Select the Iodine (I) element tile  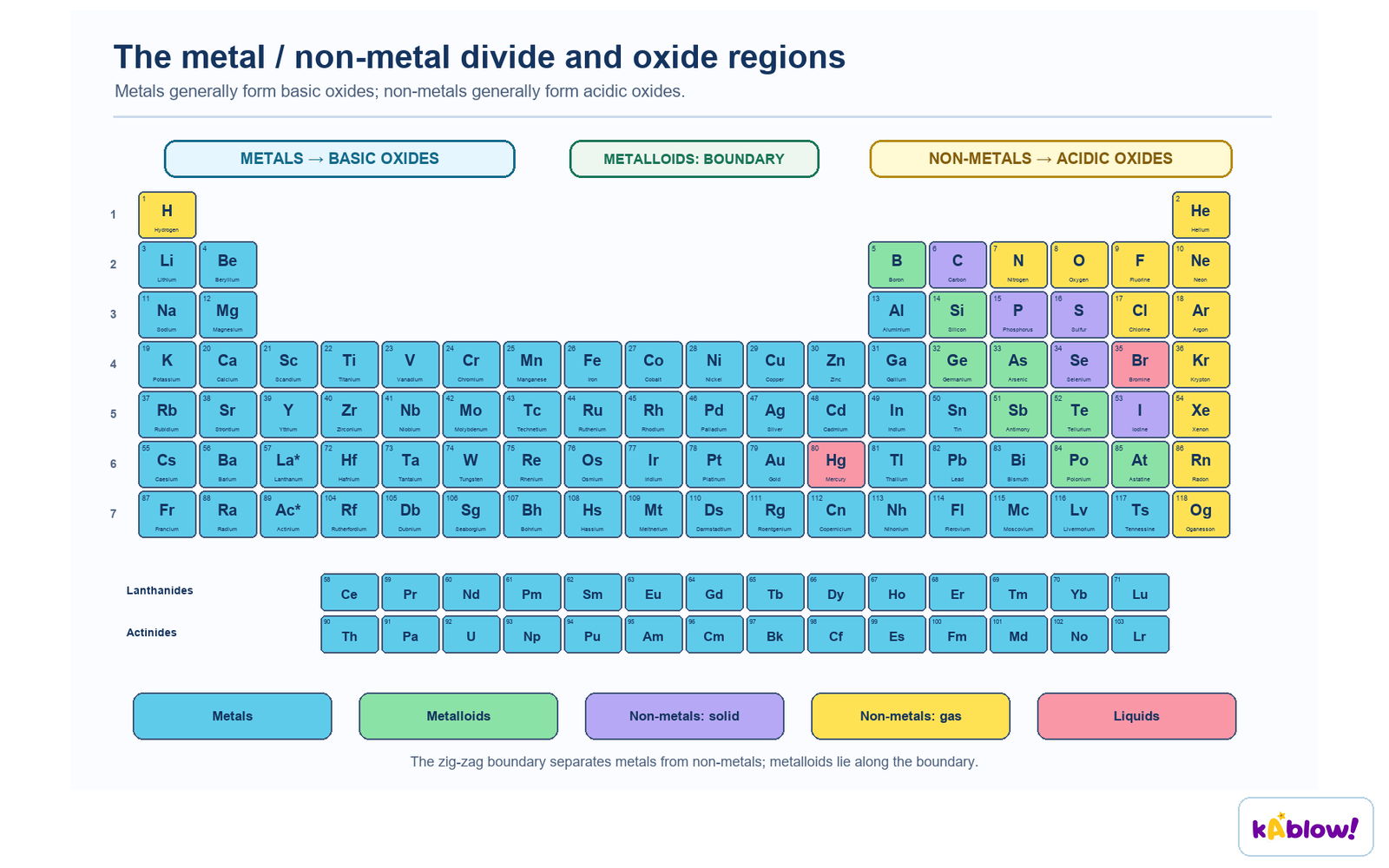coord(1140,415)
